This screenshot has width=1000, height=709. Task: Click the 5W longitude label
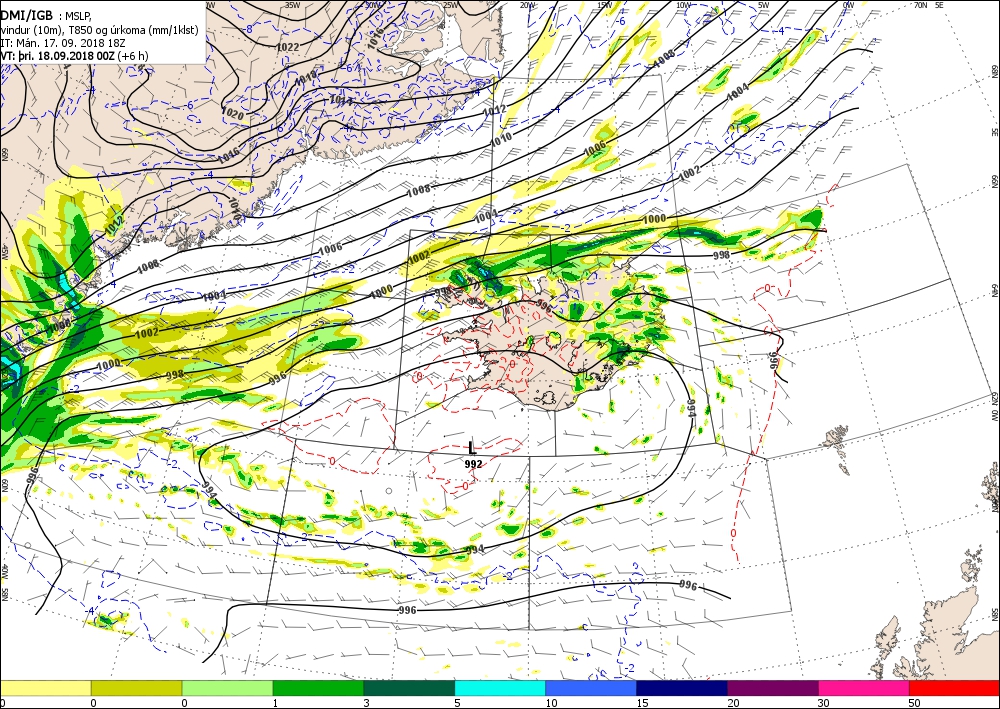(x=763, y=5)
